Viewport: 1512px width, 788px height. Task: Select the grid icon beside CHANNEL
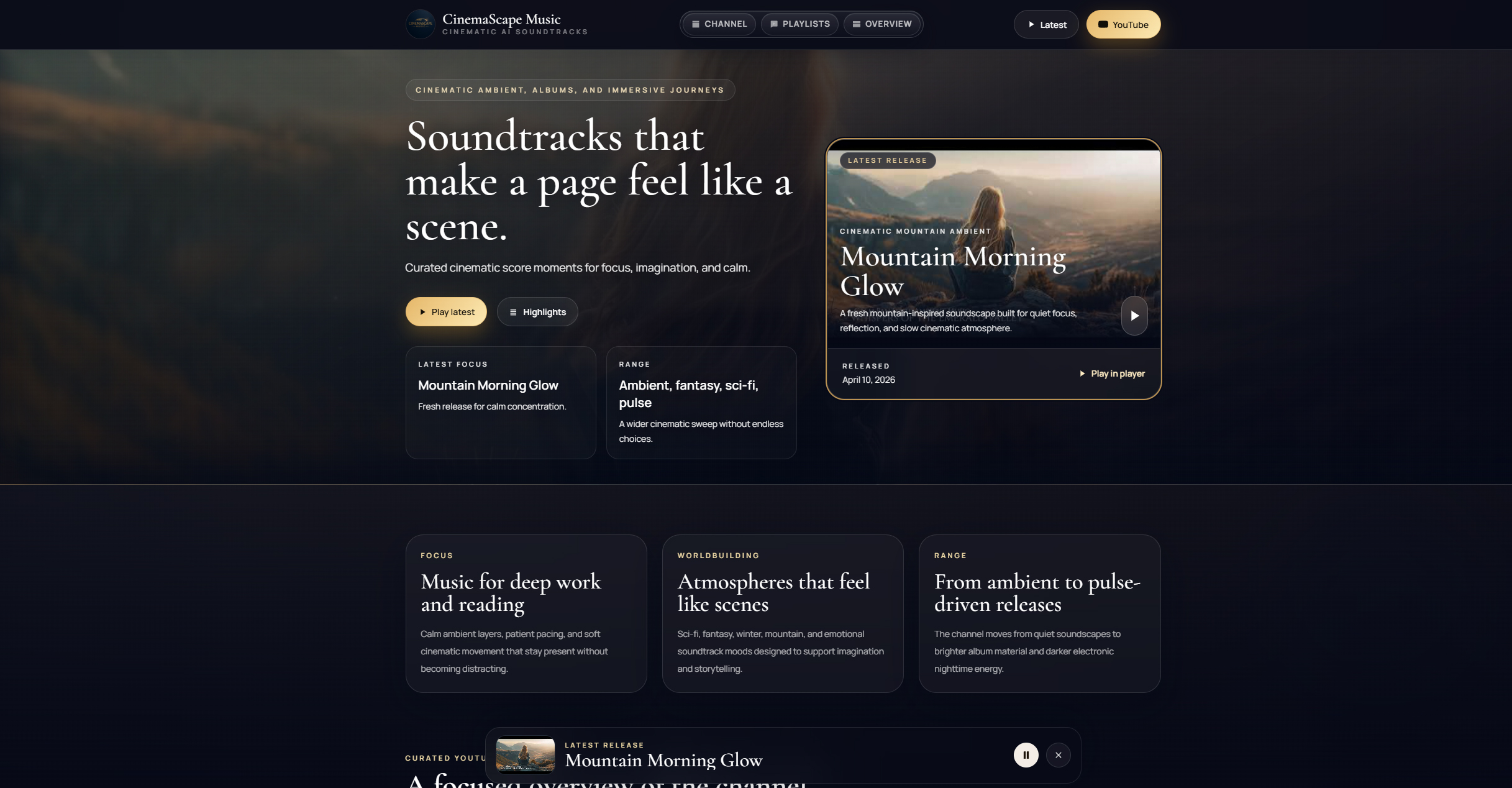695,24
